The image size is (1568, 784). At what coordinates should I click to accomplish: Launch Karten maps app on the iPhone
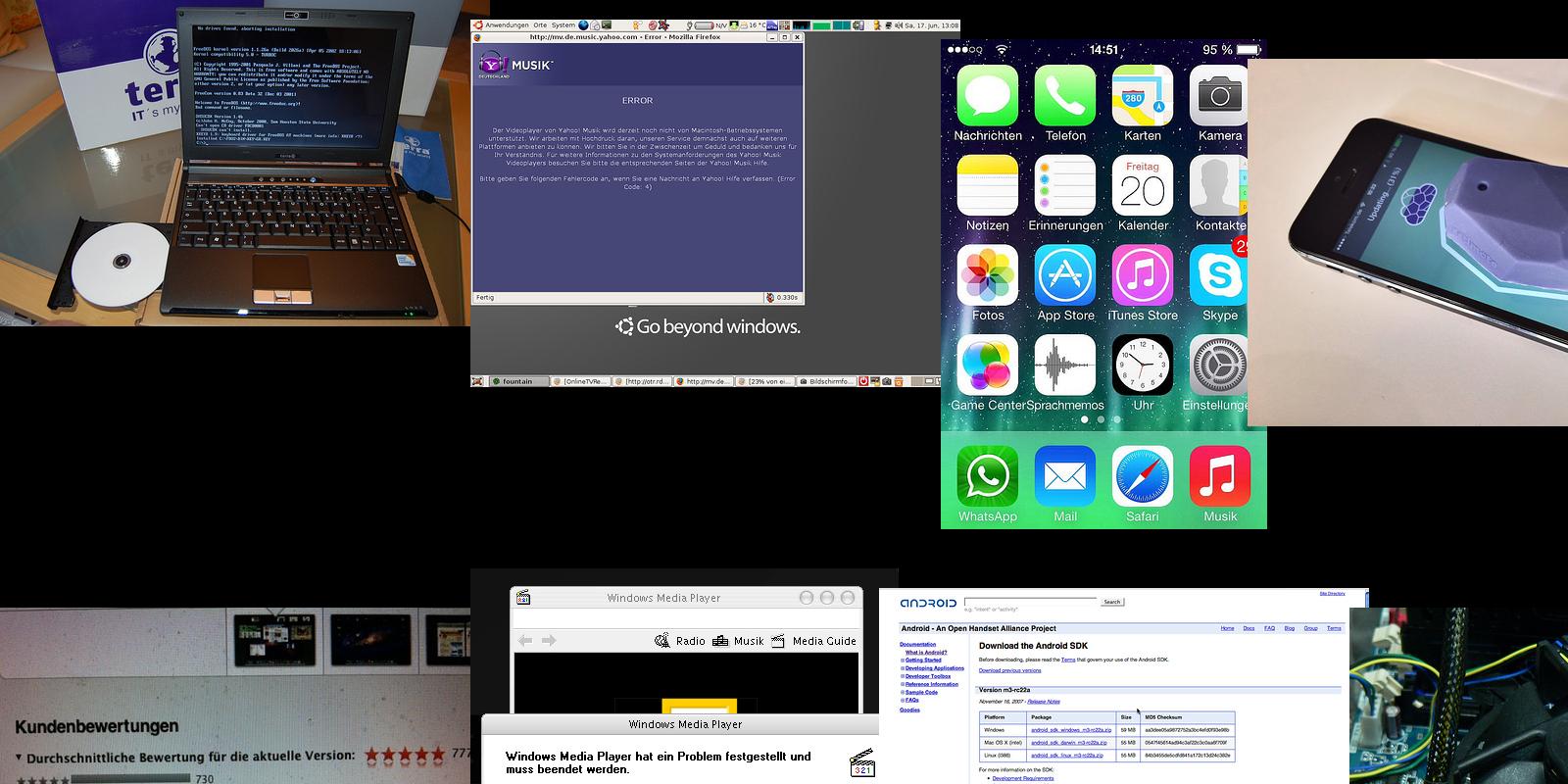click(1143, 95)
